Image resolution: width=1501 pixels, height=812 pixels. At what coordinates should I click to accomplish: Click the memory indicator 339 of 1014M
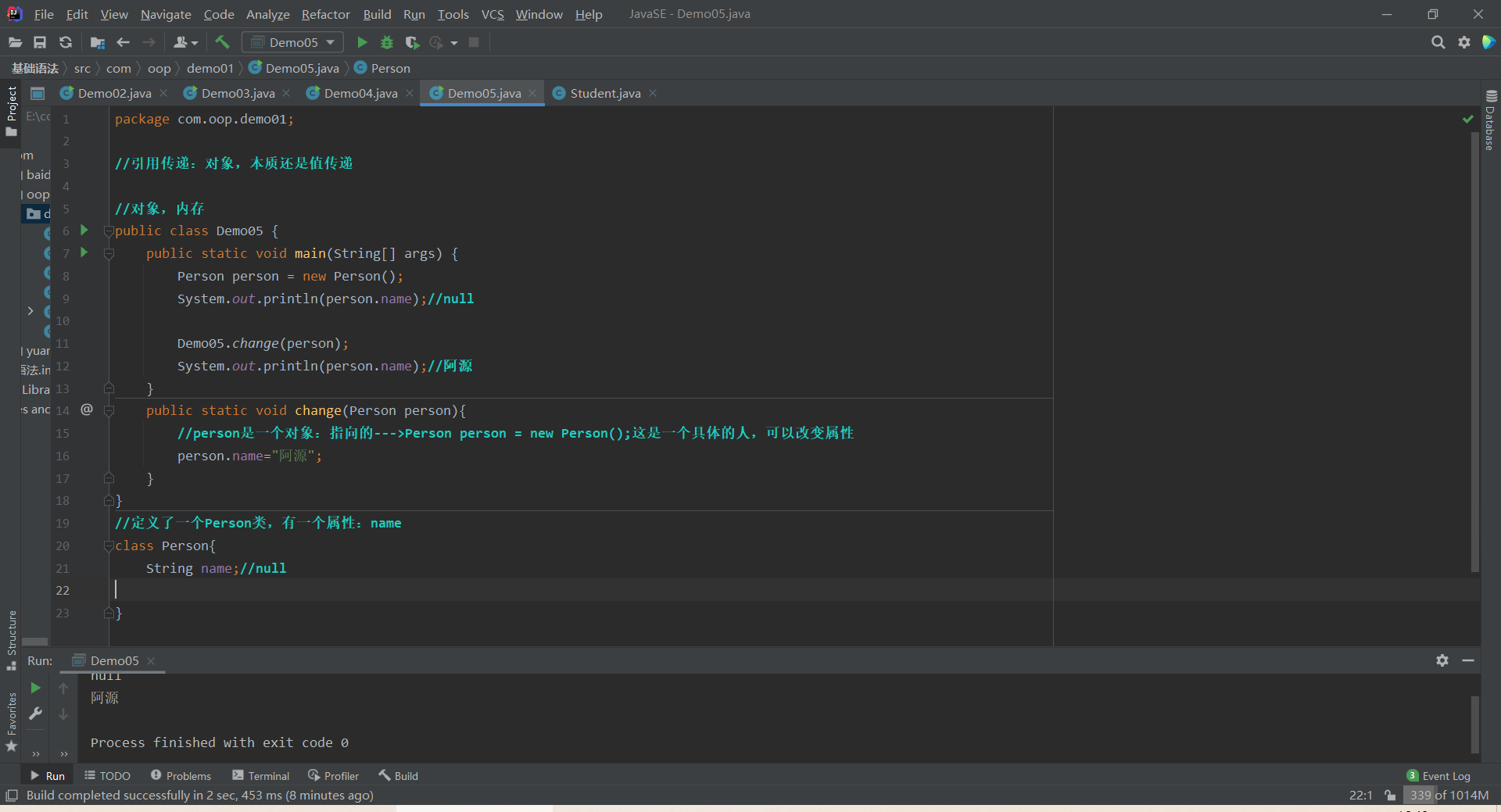pyautogui.click(x=1449, y=795)
